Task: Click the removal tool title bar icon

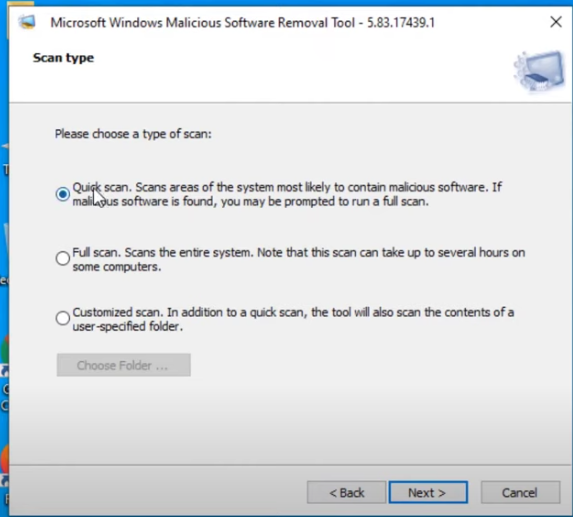Action: coord(27,22)
